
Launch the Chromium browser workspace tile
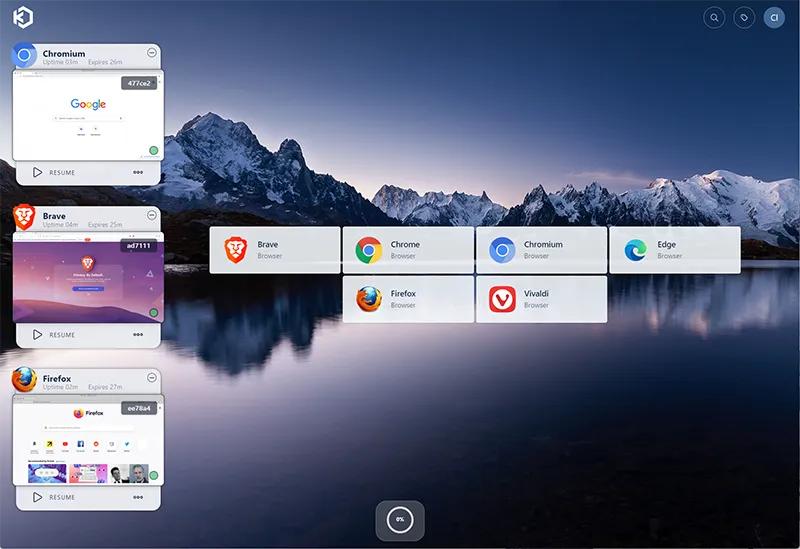(x=541, y=250)
